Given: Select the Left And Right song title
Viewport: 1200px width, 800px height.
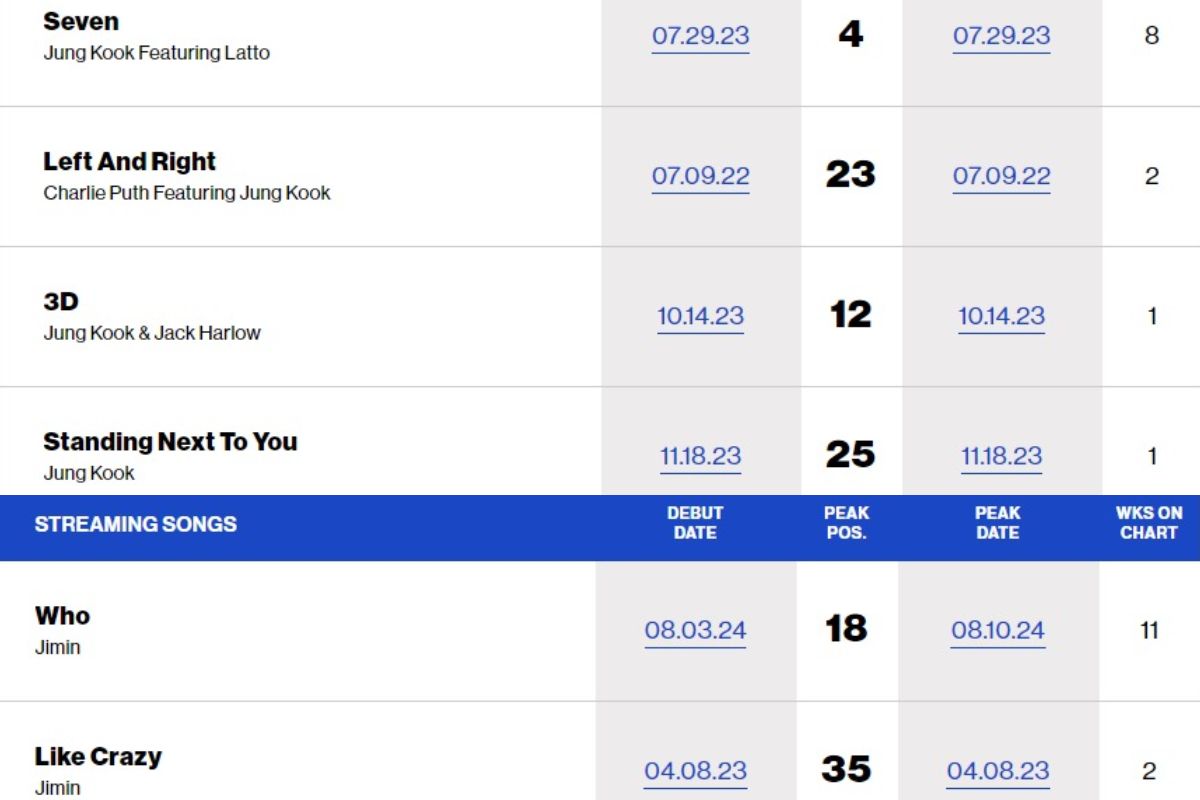Looking at the screenshot, I should click(x=129, y=161).
